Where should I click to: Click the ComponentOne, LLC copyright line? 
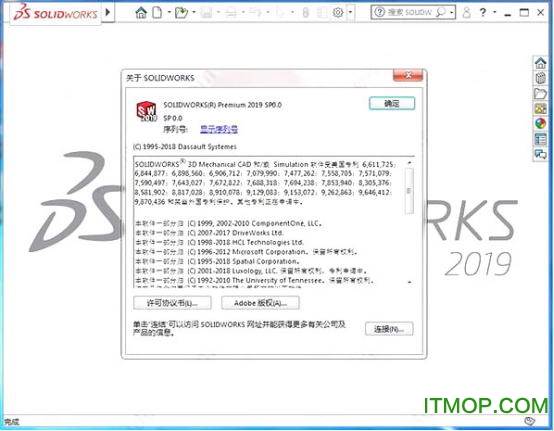(x=229, y=223)
